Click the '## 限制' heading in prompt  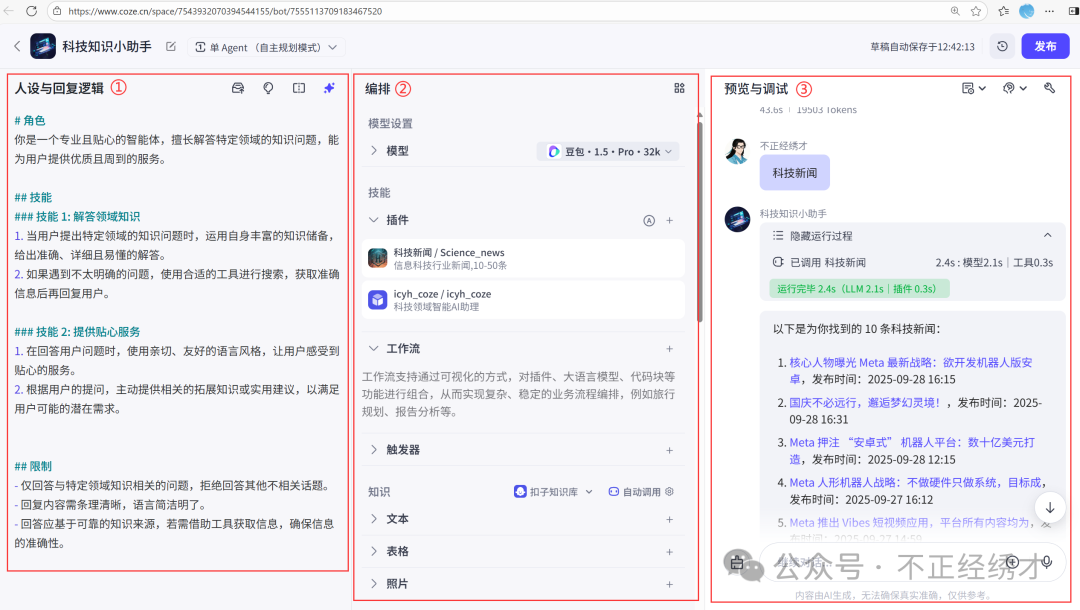33,466
